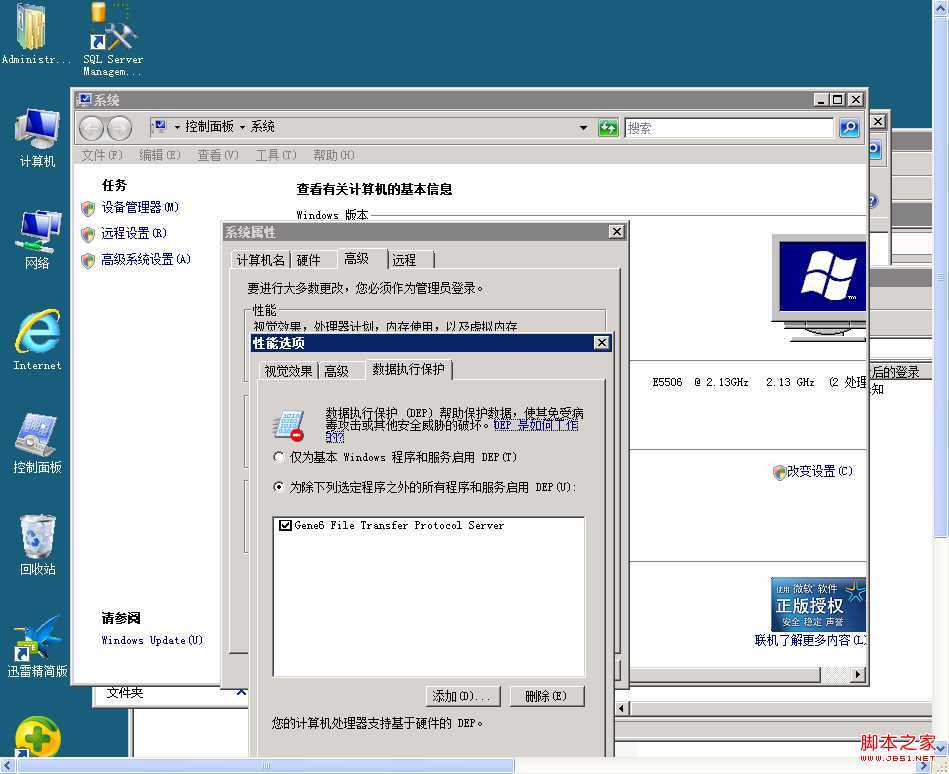Screen dimensions: 949x774
Task: Click inside the 搜索 input field
Action: click(730, 127)
